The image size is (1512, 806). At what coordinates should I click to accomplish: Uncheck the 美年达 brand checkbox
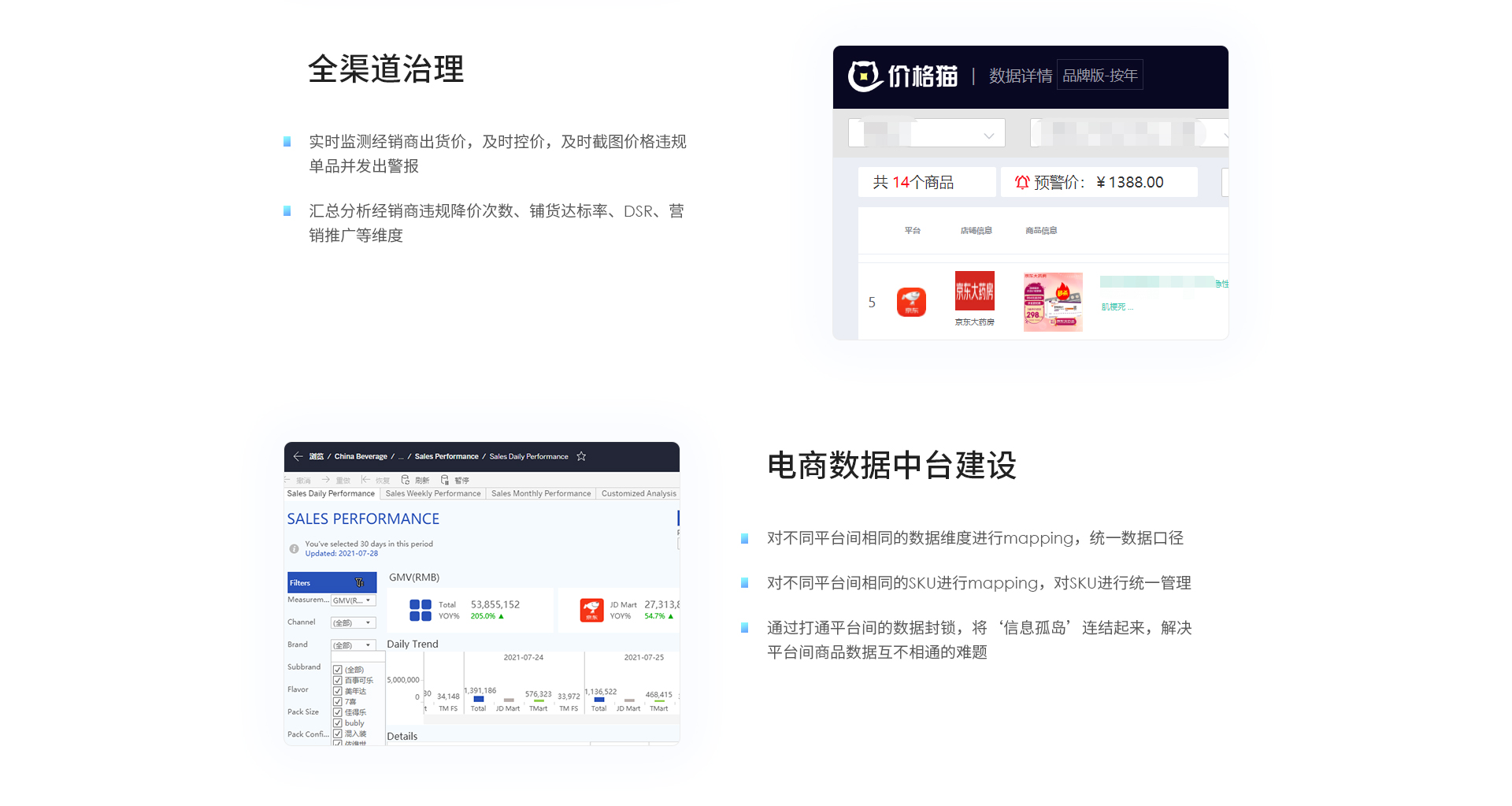pyautogui.click(x=337, y=691)
